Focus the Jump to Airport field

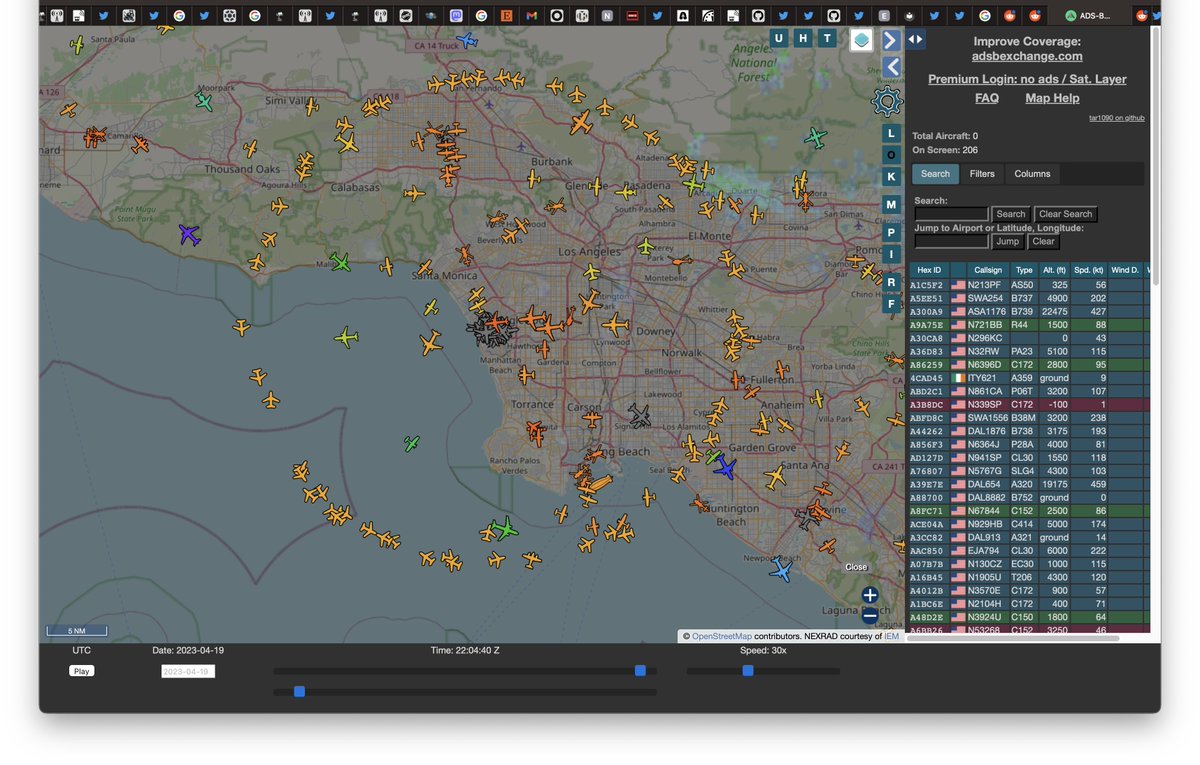pyautogui.click(x=951, y=241)
